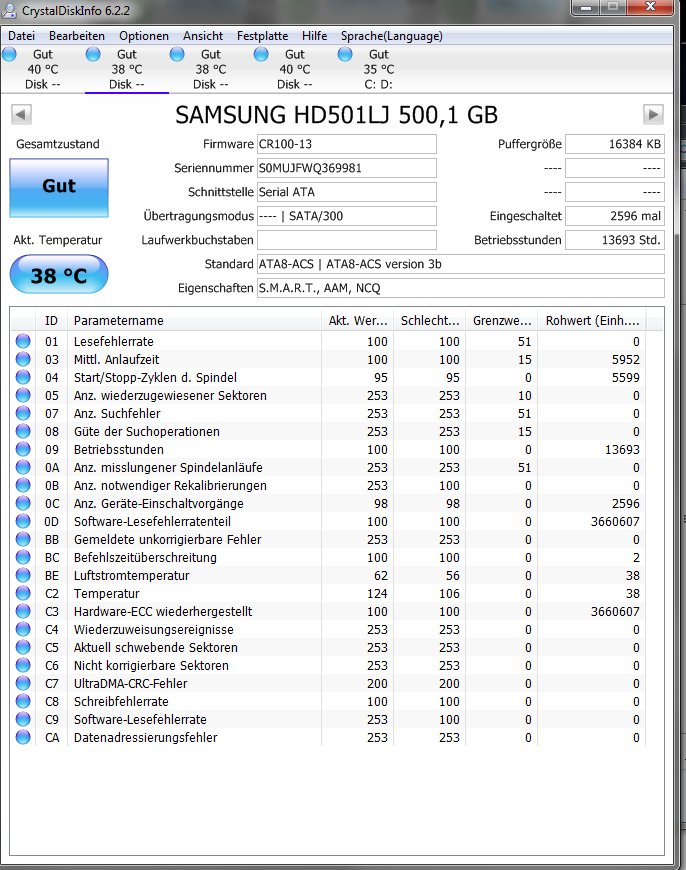Click status icon of notwendiger Rekalibrierungen row
686x870 pixels.
click(23, 485)
